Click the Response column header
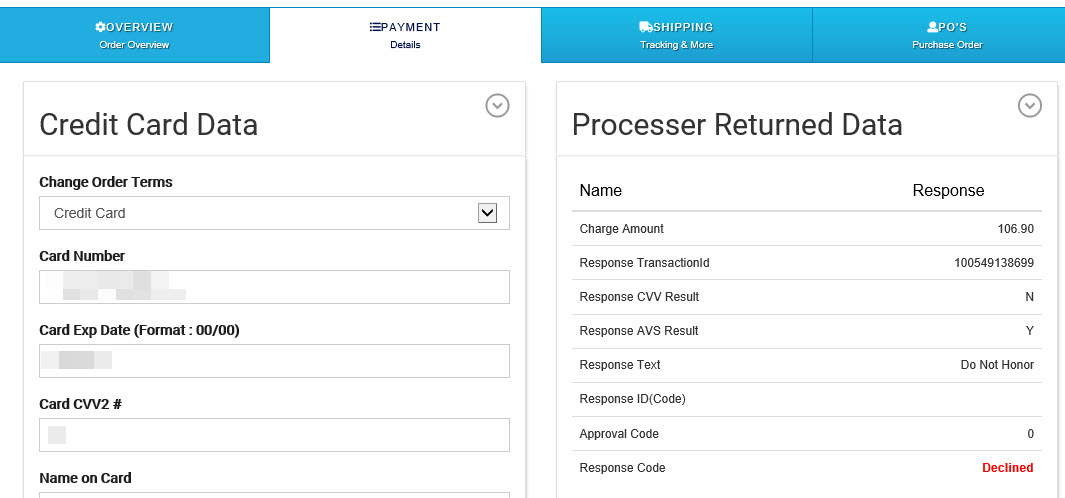This screenshot has height=498, width=1065. pyautogui.click(x=948, y=191)
